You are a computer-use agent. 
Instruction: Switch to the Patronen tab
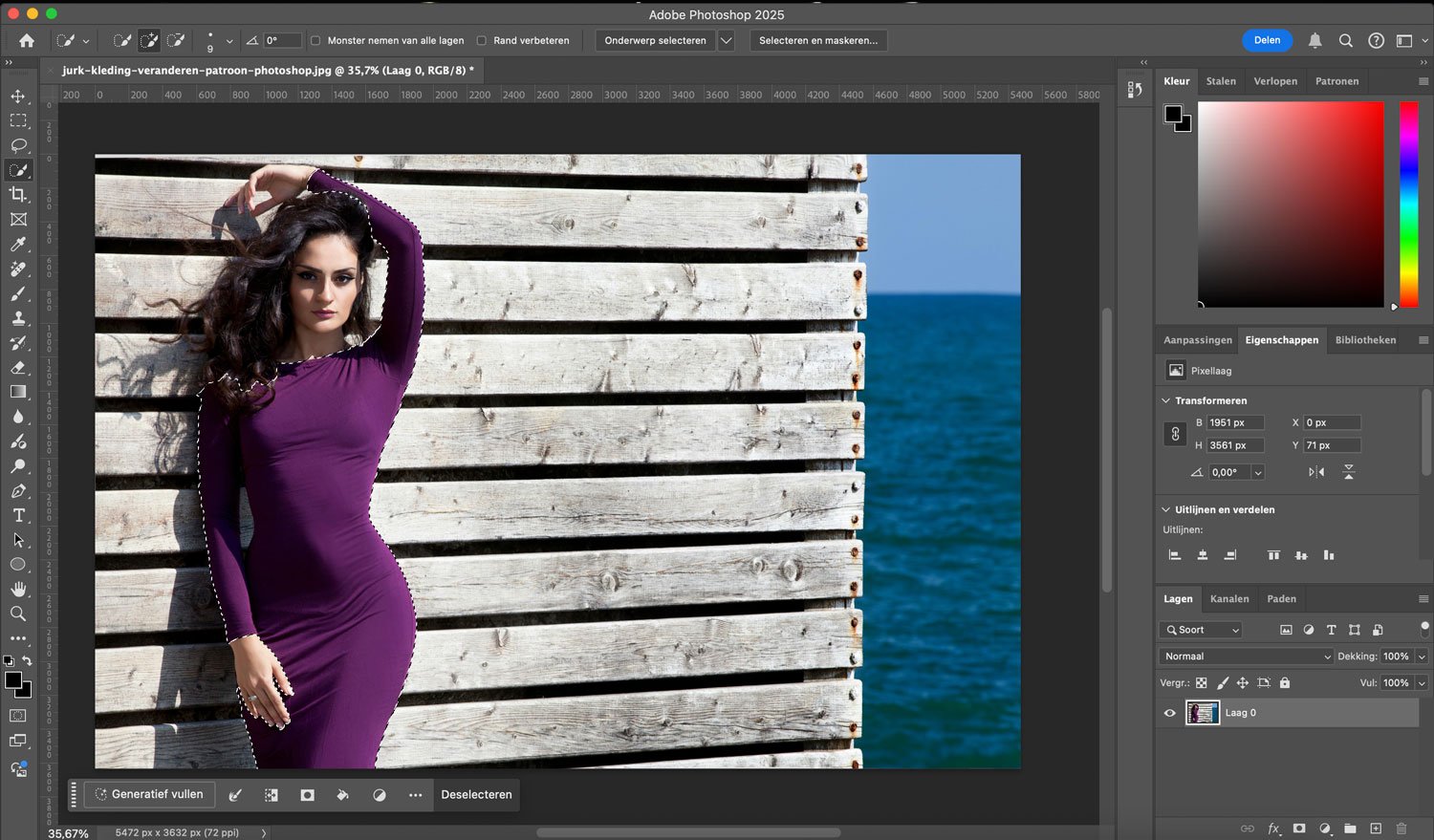(x=1336, y=81)
